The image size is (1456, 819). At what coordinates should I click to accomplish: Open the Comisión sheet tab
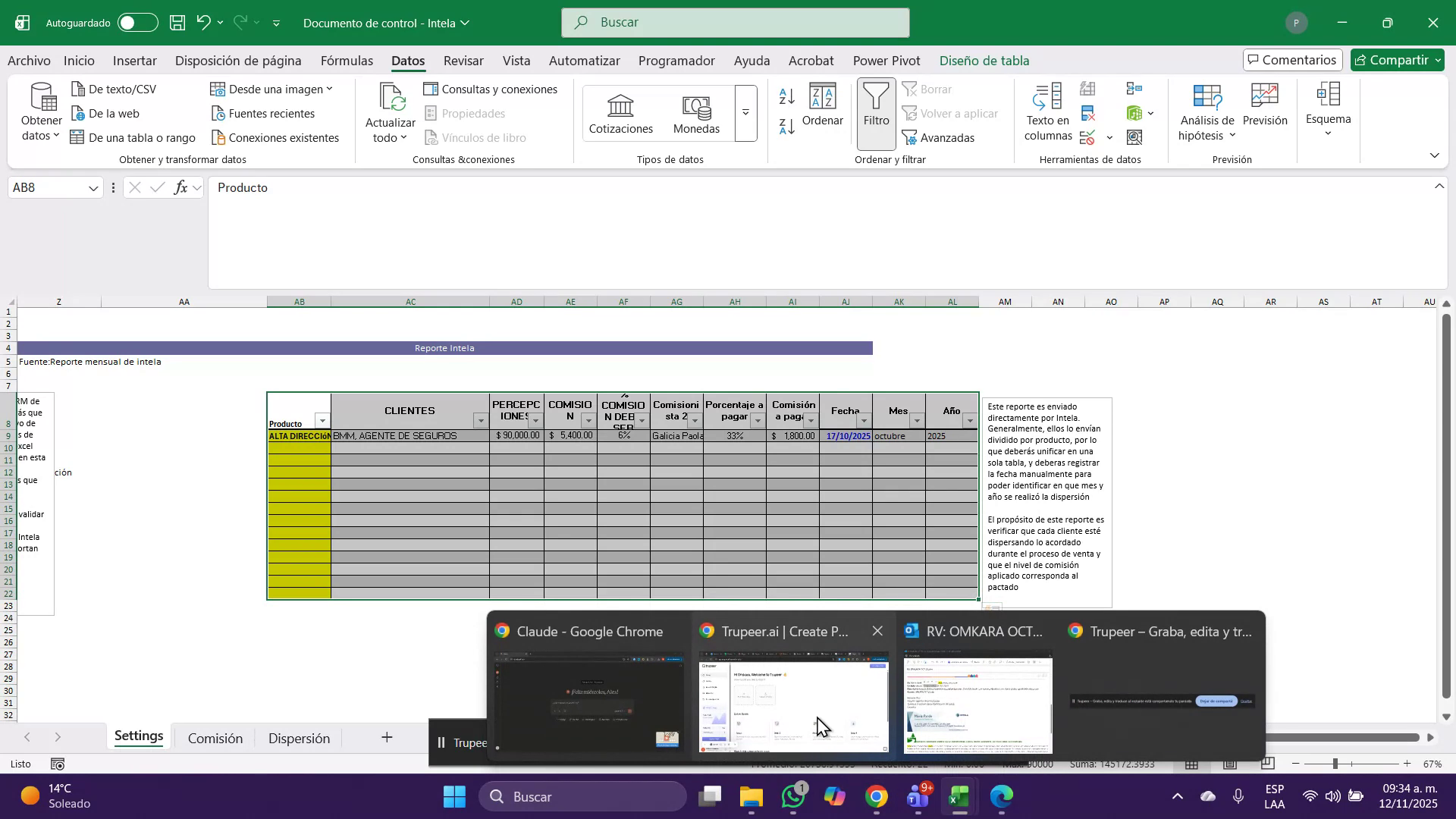215,736
